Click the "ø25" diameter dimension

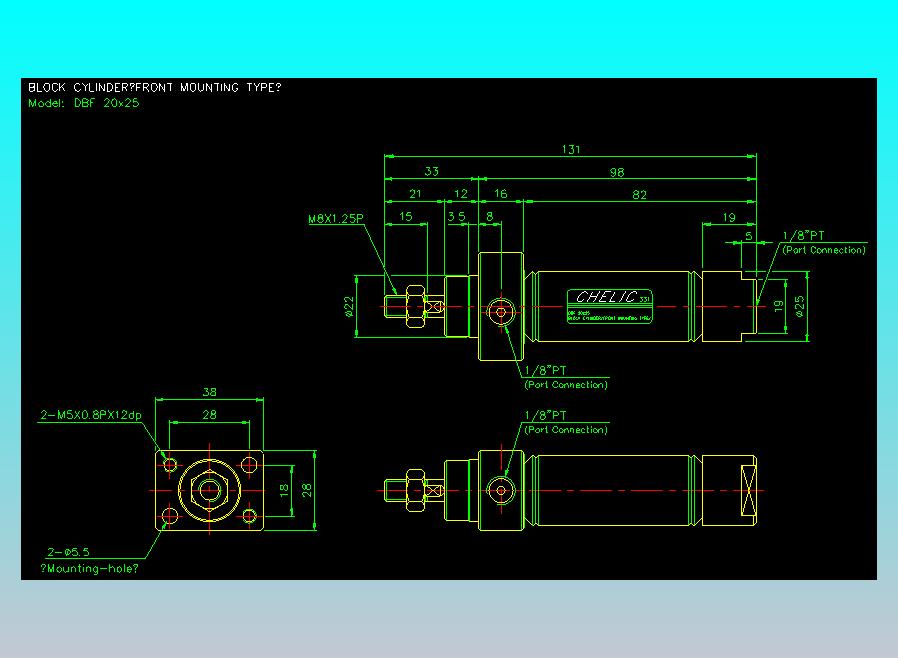(x=800, y=306)
